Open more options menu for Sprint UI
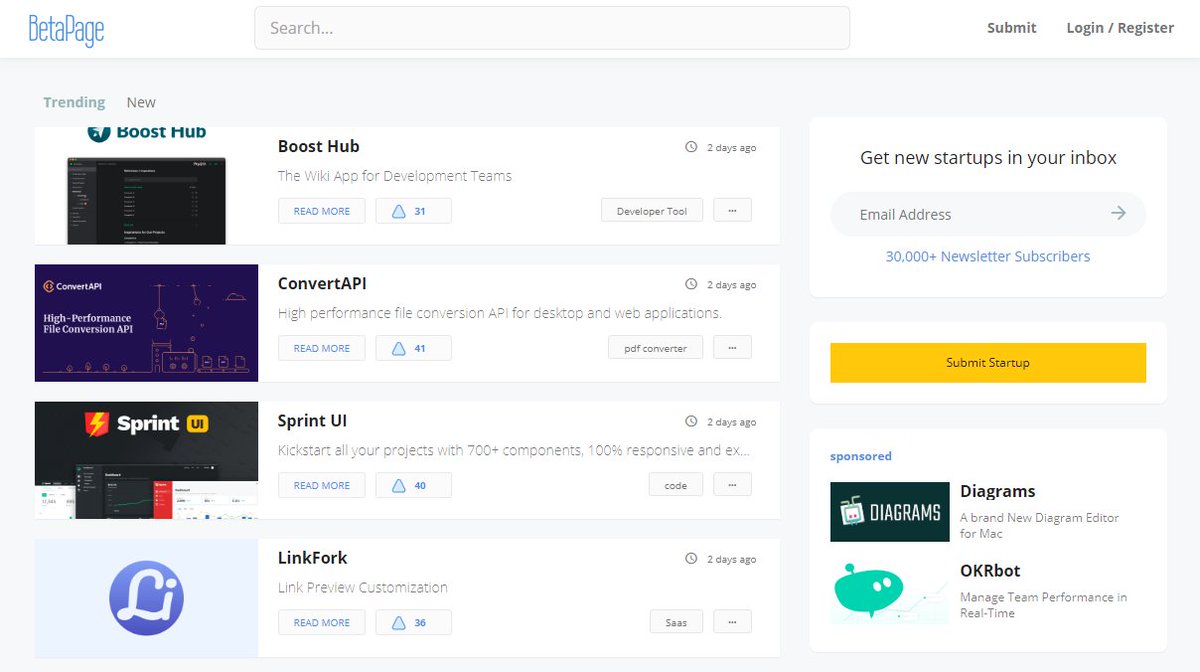Screen dimensions: 1200x672 pyautogui.click(x=732, y=484)
